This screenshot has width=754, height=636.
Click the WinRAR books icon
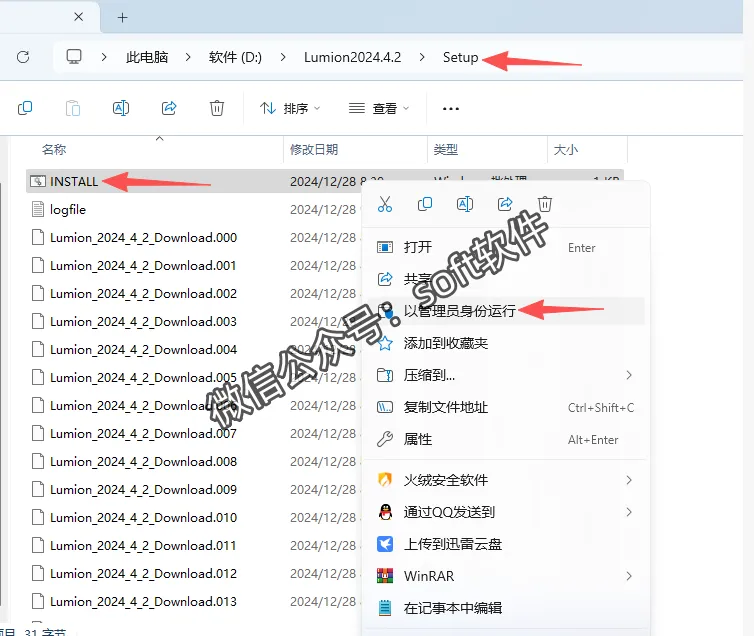coord(385,576)
